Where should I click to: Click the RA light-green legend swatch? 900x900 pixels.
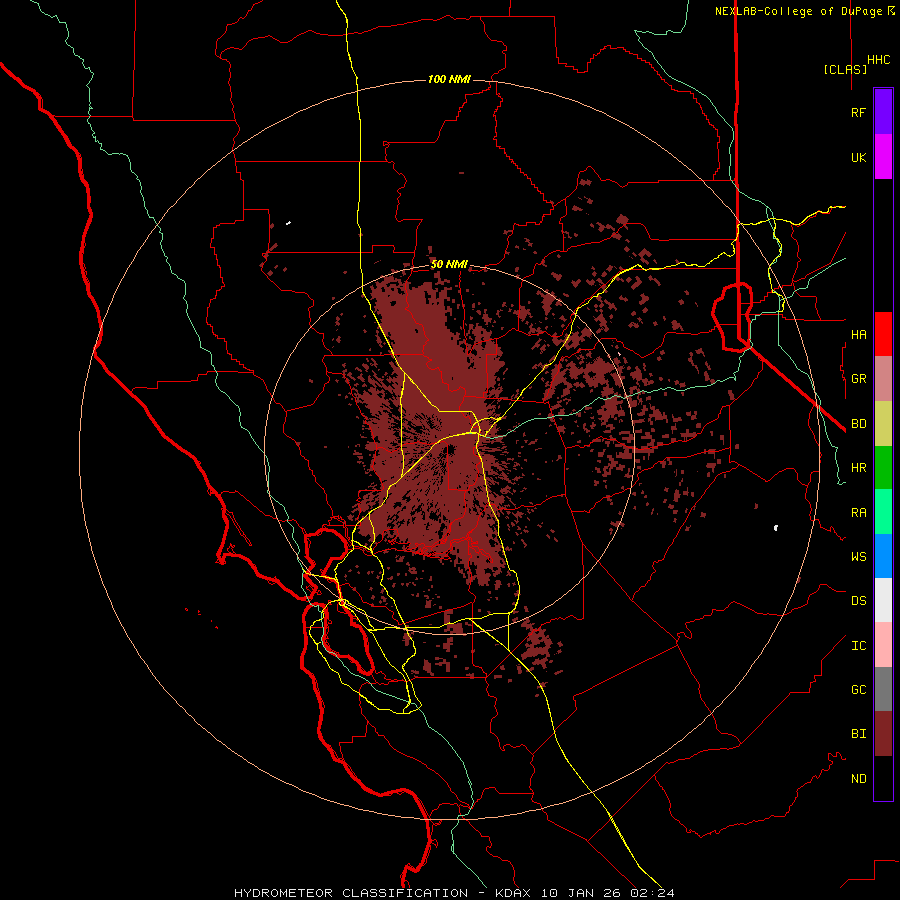click(883, 512)
